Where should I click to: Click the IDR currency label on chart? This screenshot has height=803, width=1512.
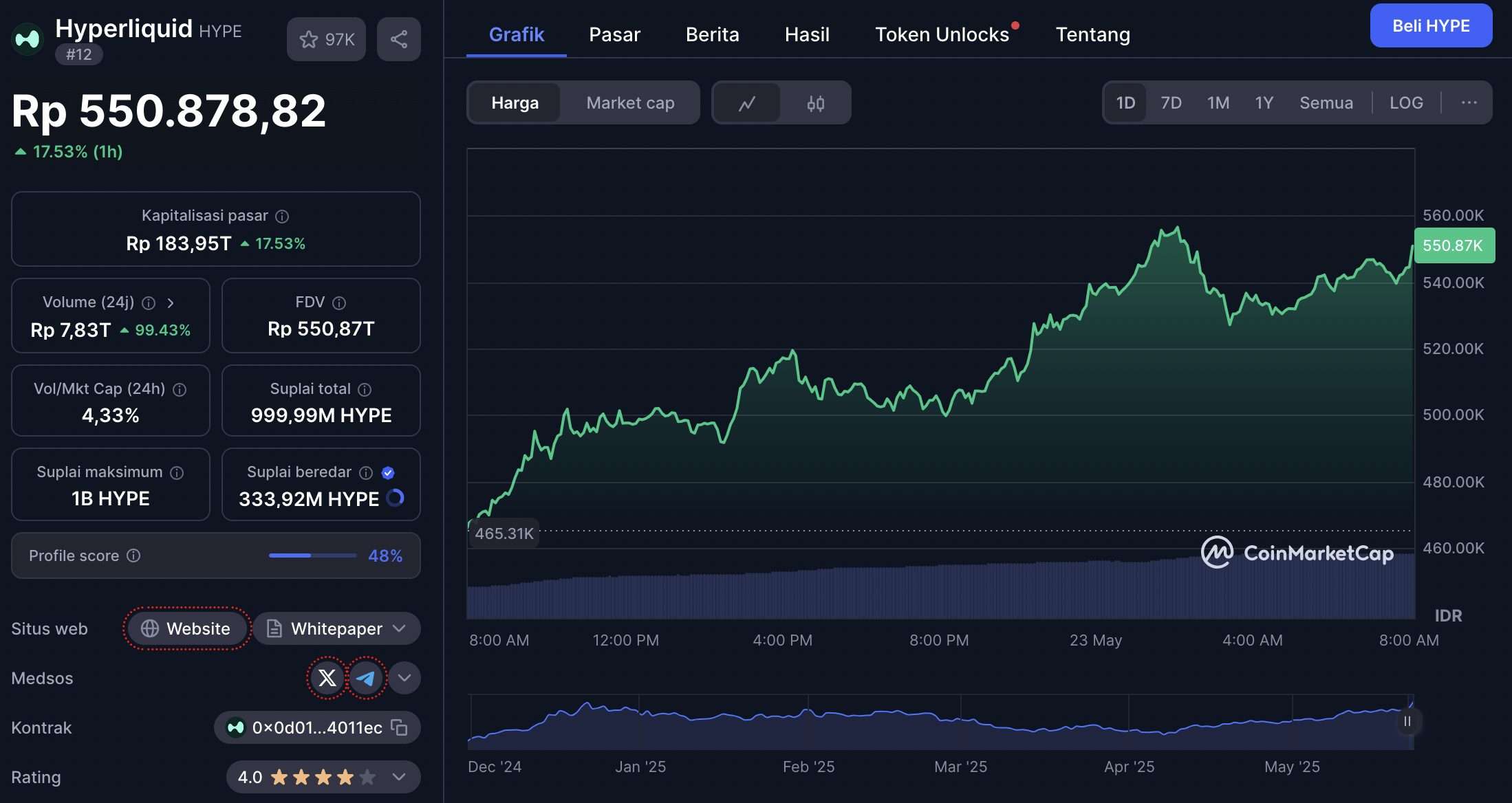coord(1448,615)
